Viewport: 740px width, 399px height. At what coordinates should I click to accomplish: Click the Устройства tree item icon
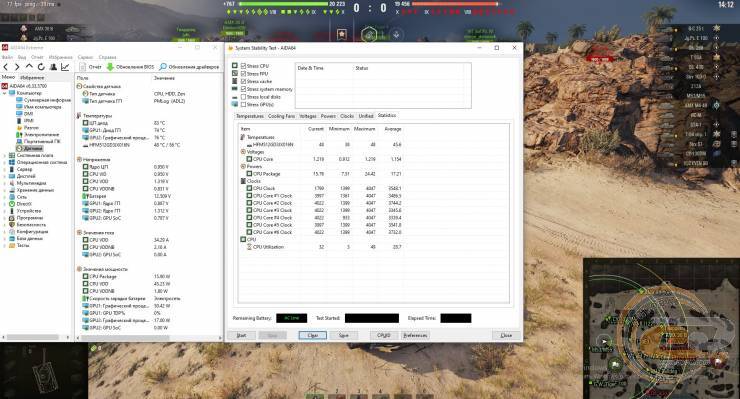(x=12, y=211)
